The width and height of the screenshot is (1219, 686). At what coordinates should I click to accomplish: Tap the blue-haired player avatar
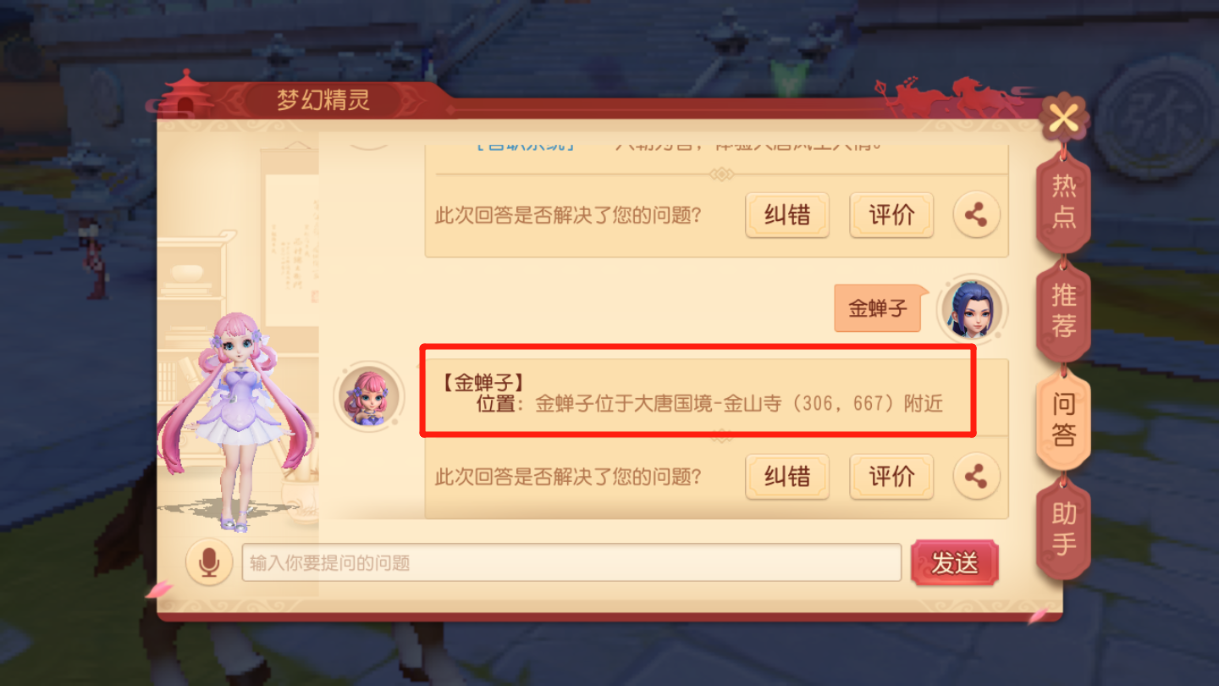tap(971, 308)
